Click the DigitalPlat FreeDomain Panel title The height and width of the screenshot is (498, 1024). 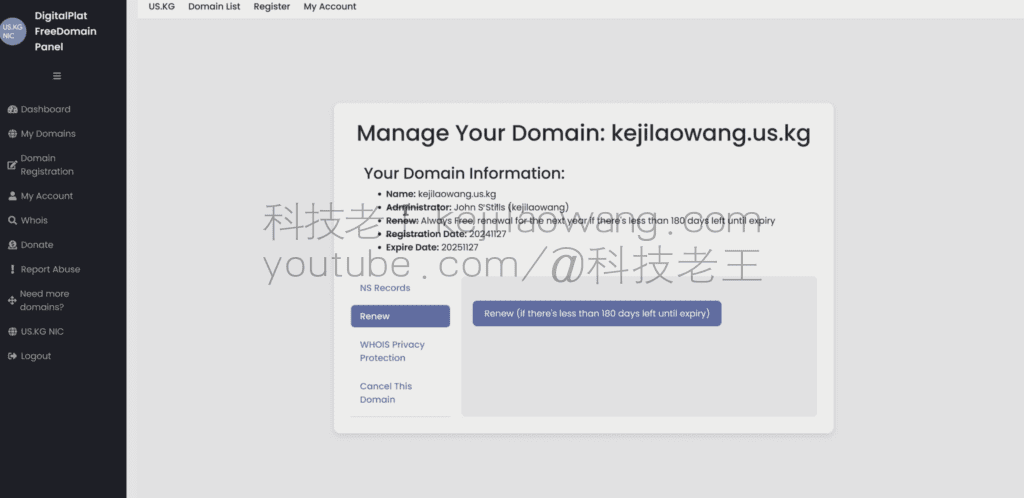click(65, 31)
